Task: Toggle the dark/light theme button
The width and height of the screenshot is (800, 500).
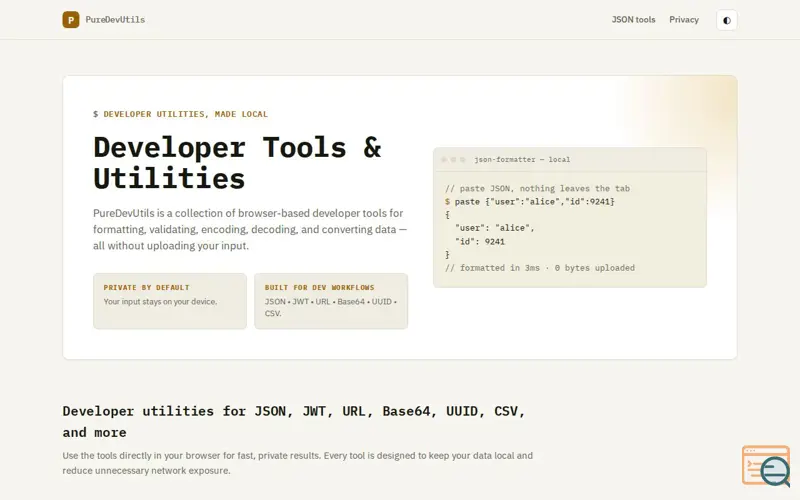Action: (x=727, y=20)
